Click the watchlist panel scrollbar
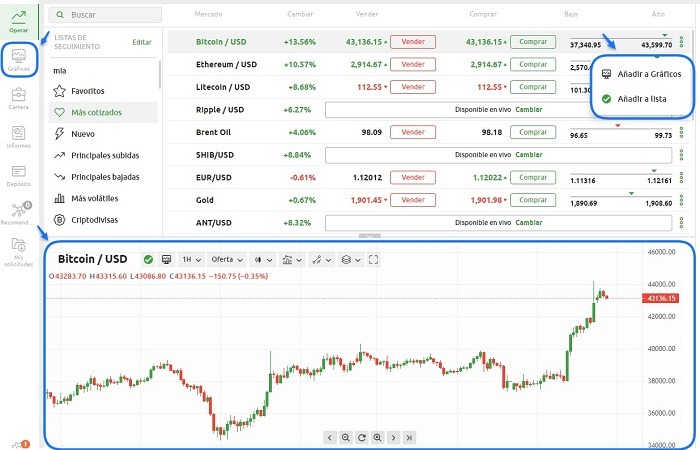The height and width of the screenshot is (450, 700). (x=159, y=75)
